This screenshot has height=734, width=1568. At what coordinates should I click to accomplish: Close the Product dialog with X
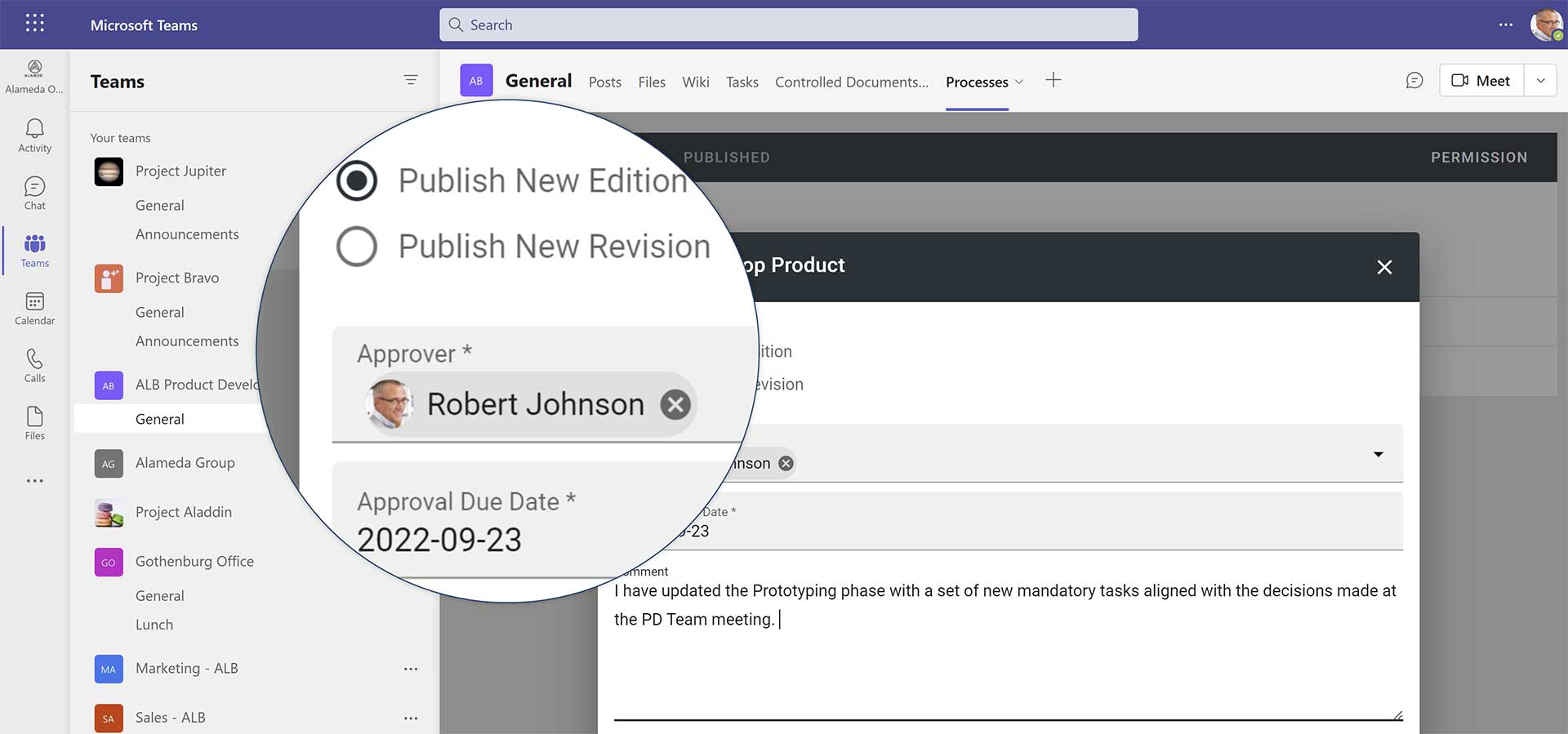[x=1384, y=267]
